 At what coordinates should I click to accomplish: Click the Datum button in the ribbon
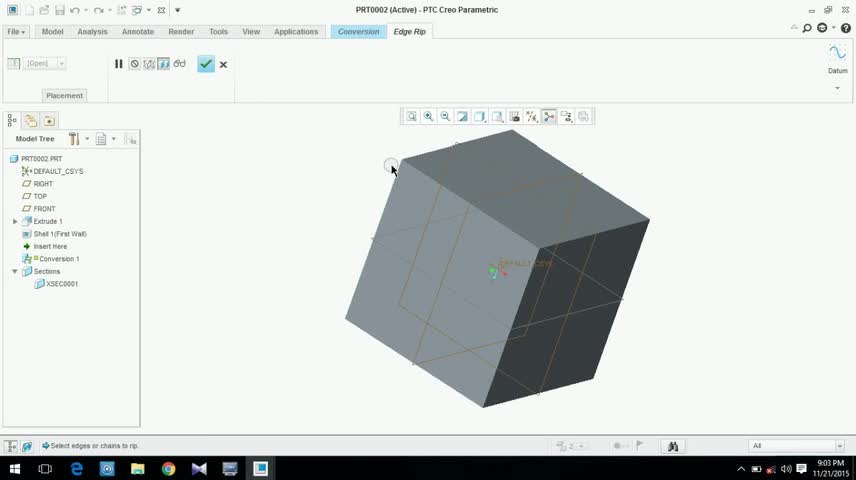(837, 60)
